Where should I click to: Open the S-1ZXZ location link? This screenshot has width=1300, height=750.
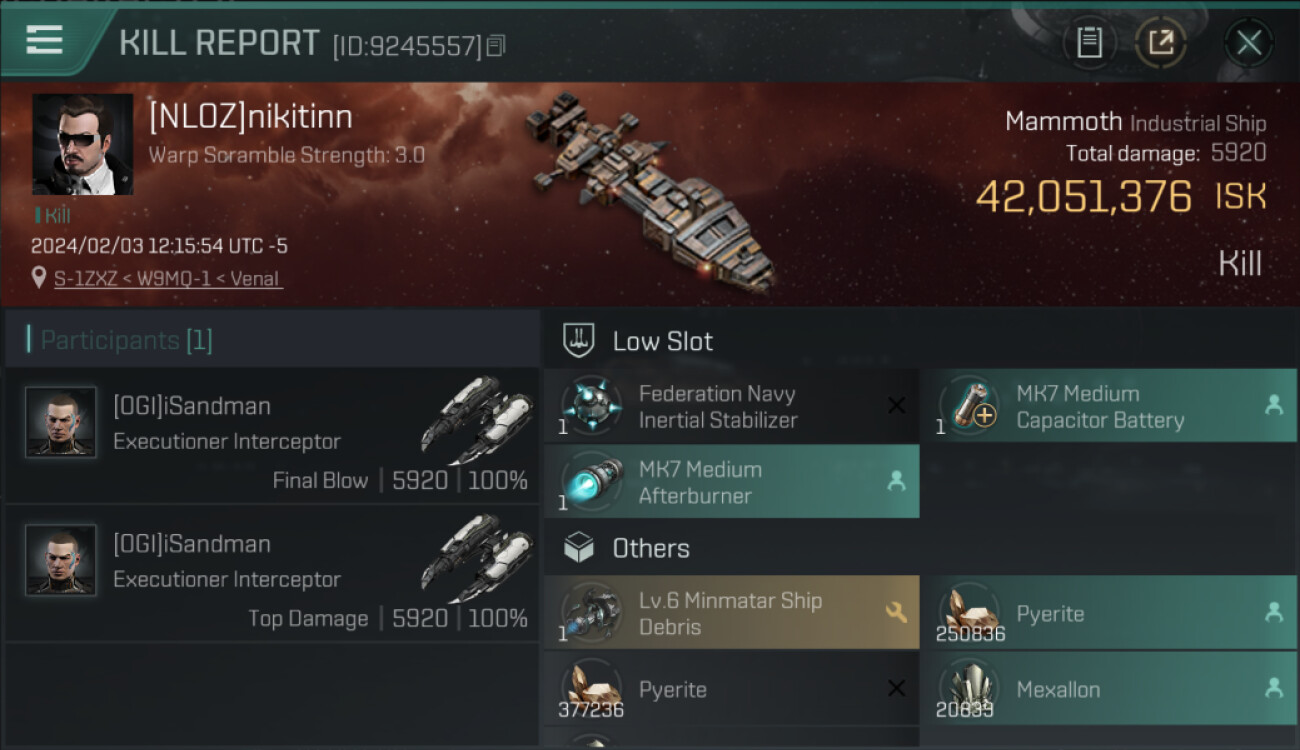168,278
